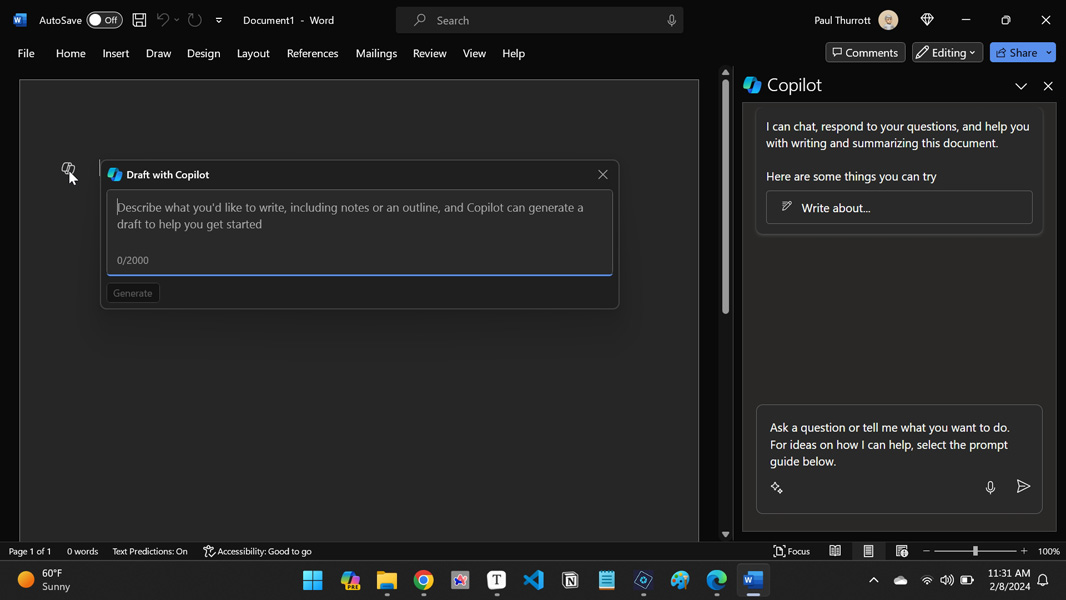Image resolution: width=1066 pixels, height=600 pixels.
Task: Switch to Web Layout view icon
Action: click(x=901, y=551)
